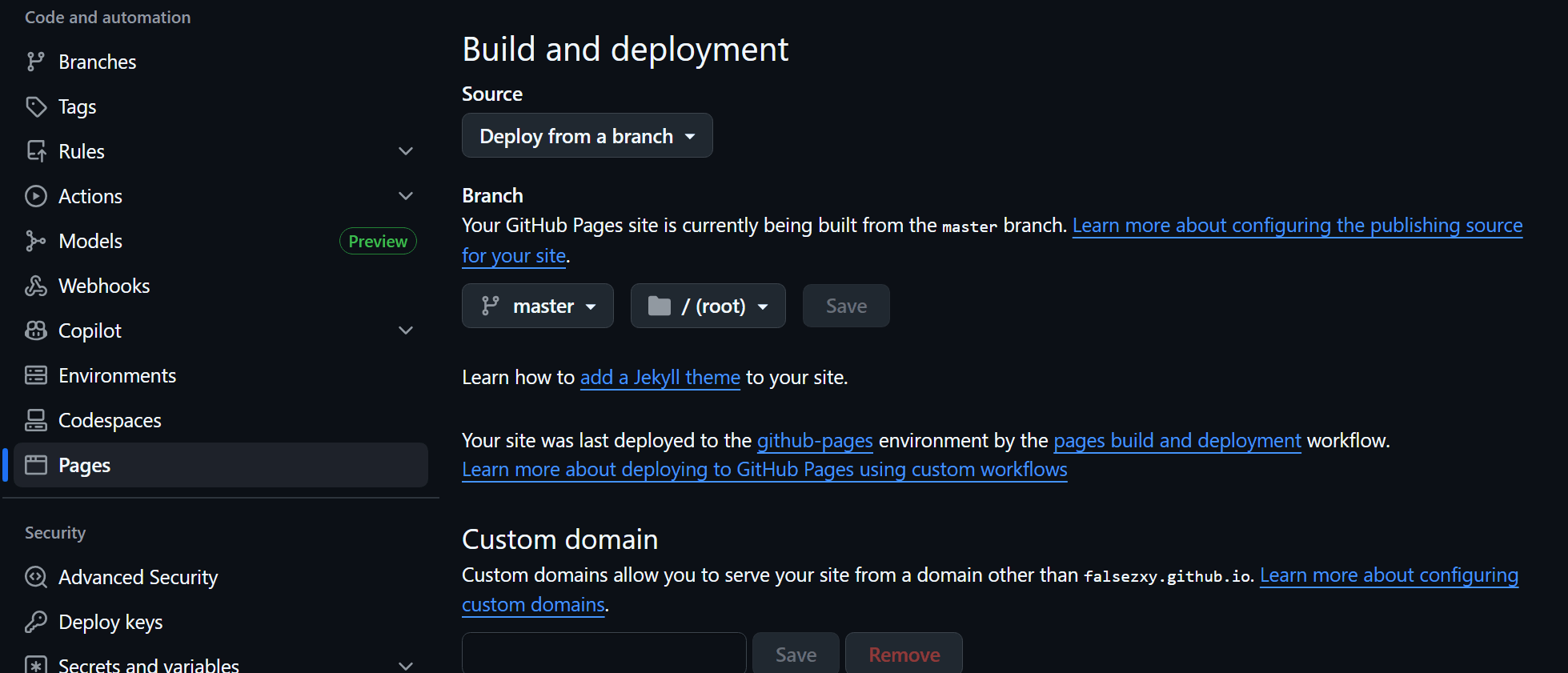Click the Actions play-circle icon
Screen dimensions: 1568x673
coord(35,196)
